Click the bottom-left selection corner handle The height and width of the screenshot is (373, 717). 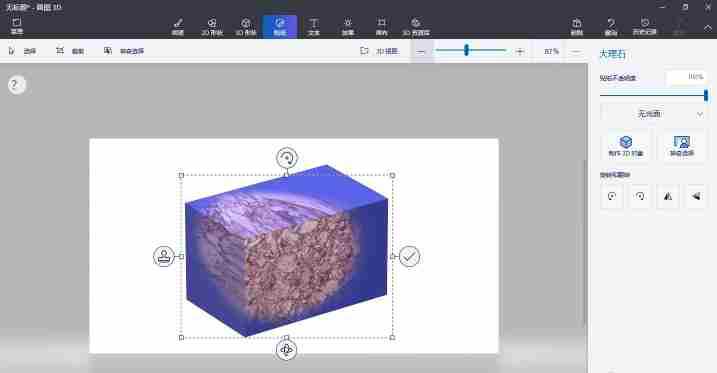click(181, 337)
